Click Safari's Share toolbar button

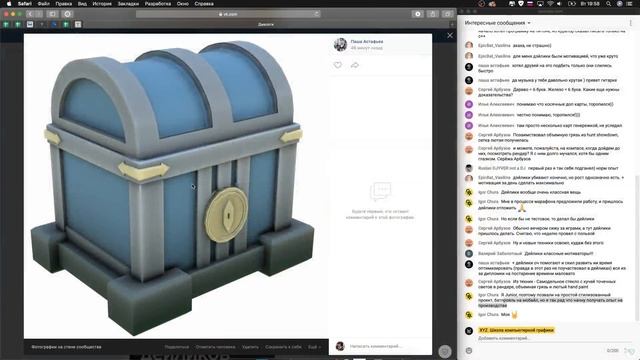click(x=432, y=14)
